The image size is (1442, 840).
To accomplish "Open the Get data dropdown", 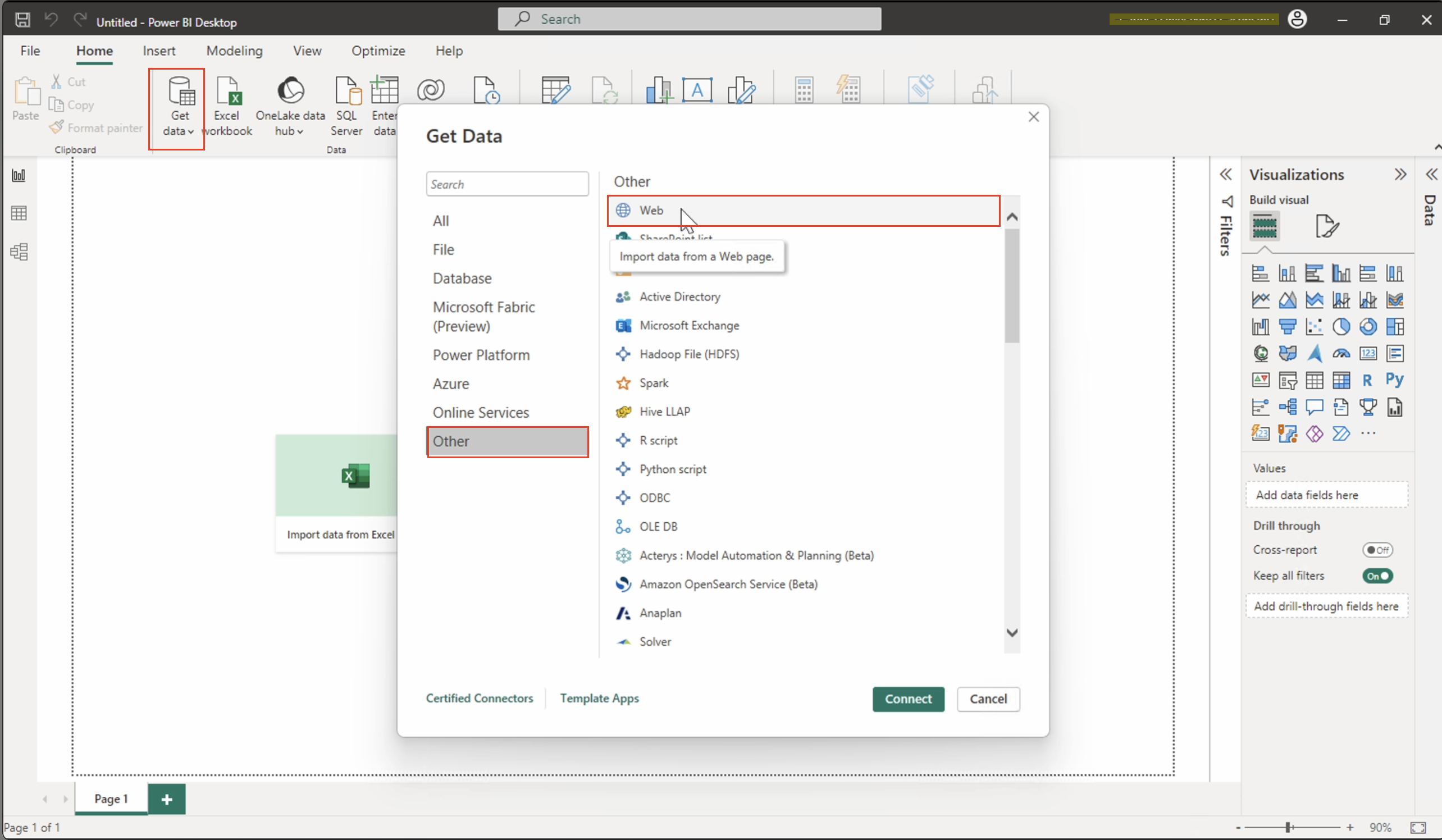I will [x=179, y=130].
